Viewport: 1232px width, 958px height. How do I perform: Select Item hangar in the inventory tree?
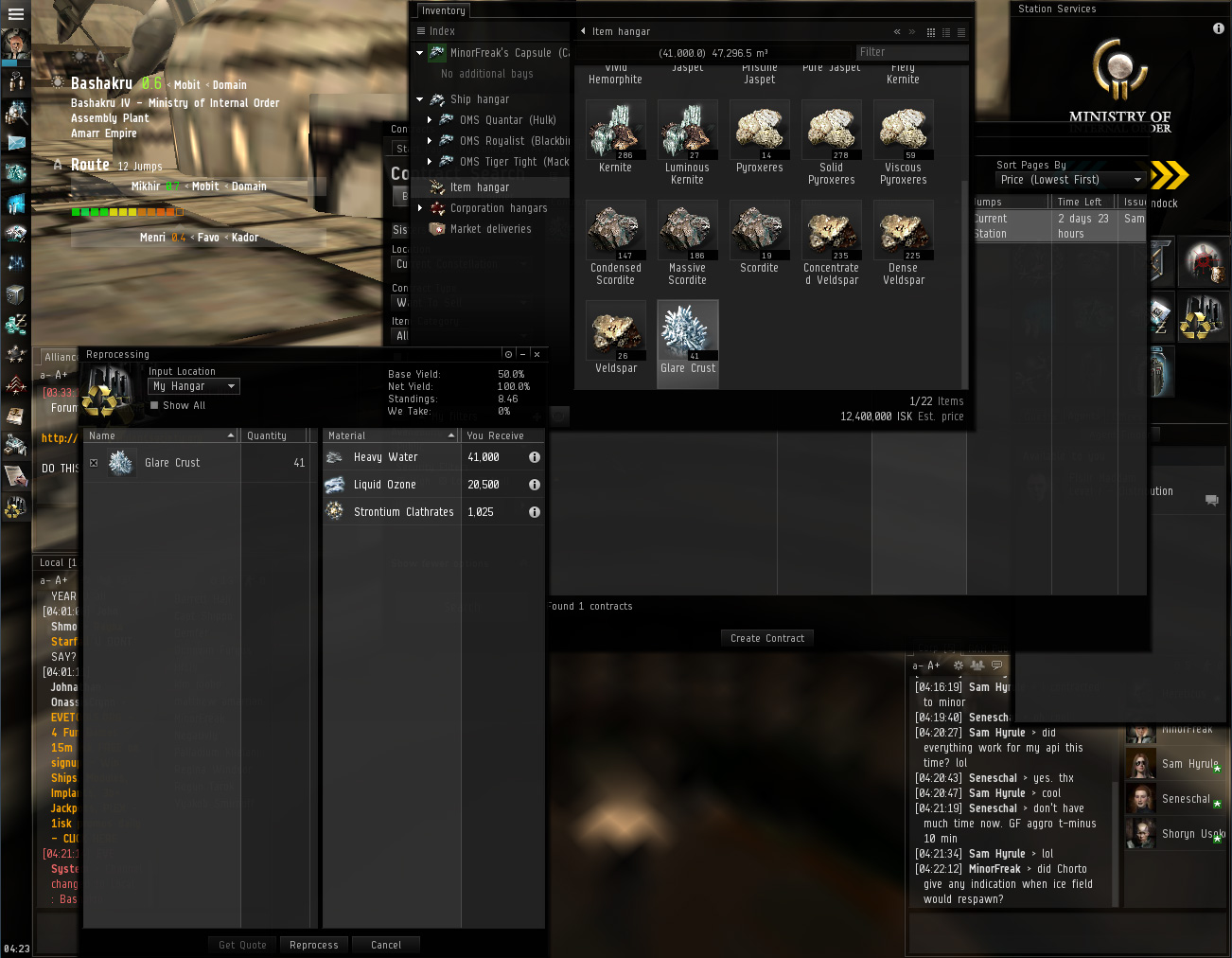coord(491,187)
